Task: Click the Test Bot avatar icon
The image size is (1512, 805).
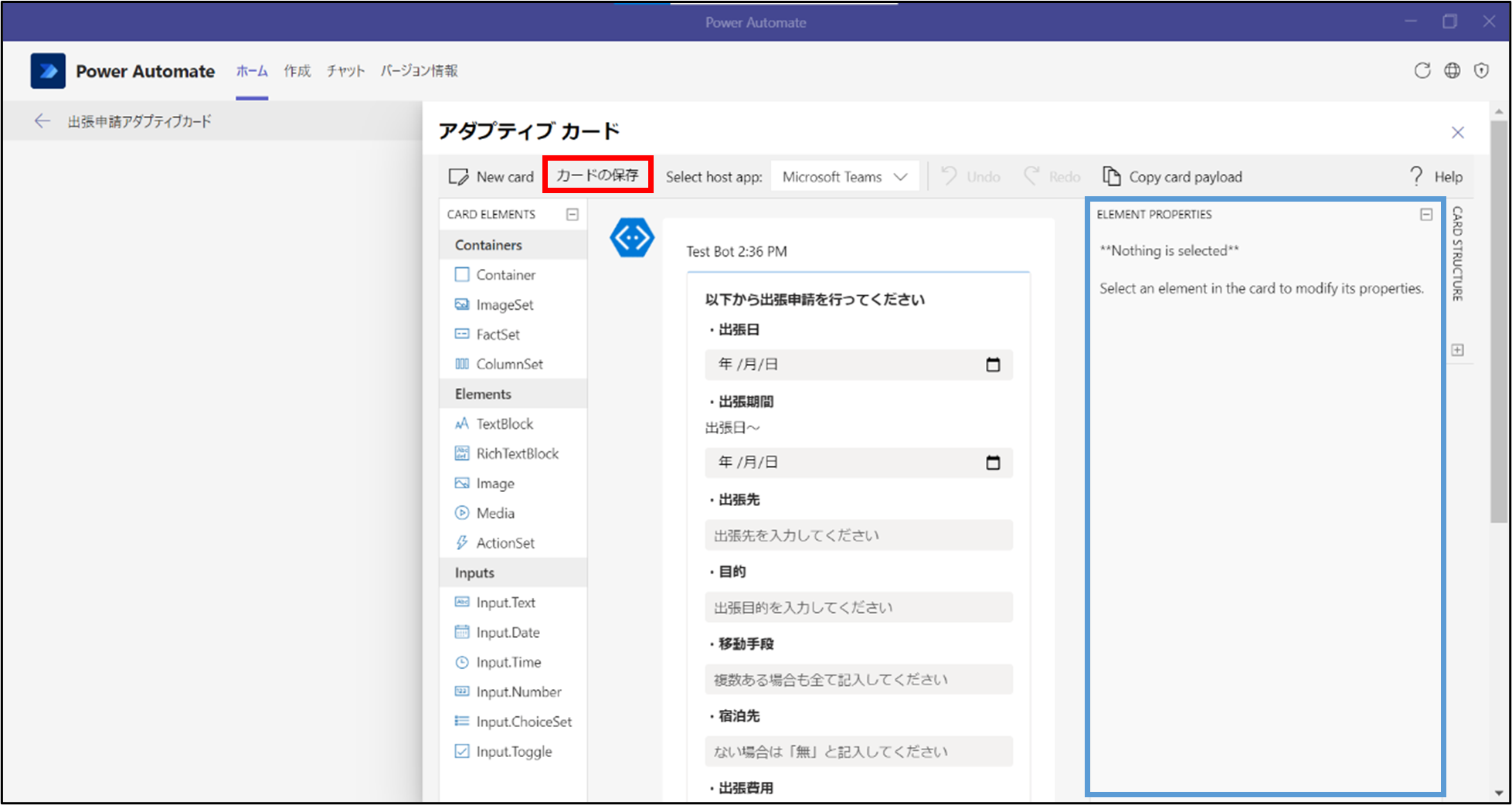Action: (632, 238)
